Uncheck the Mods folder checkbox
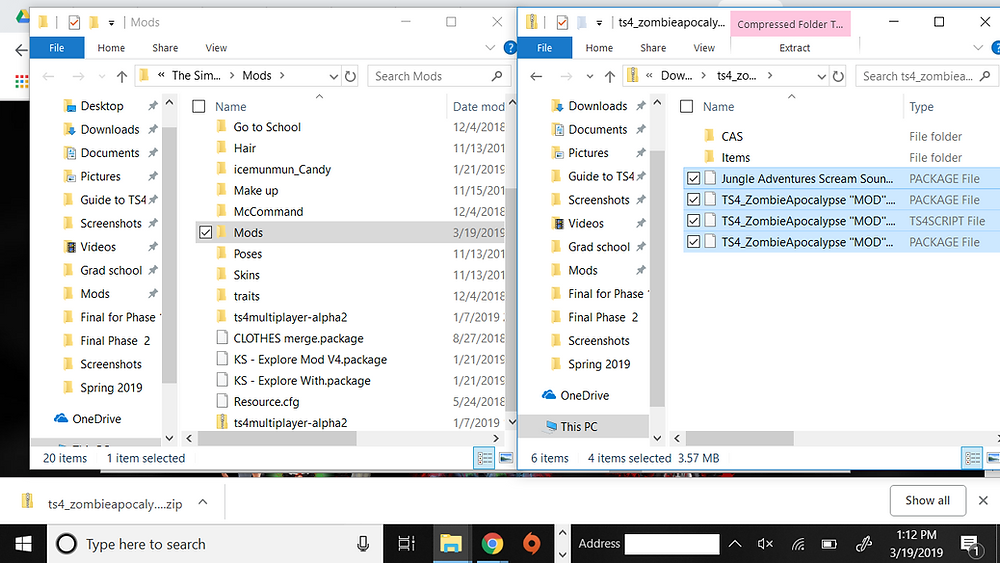The image size is (1000, 563). [x=205, y=233]
